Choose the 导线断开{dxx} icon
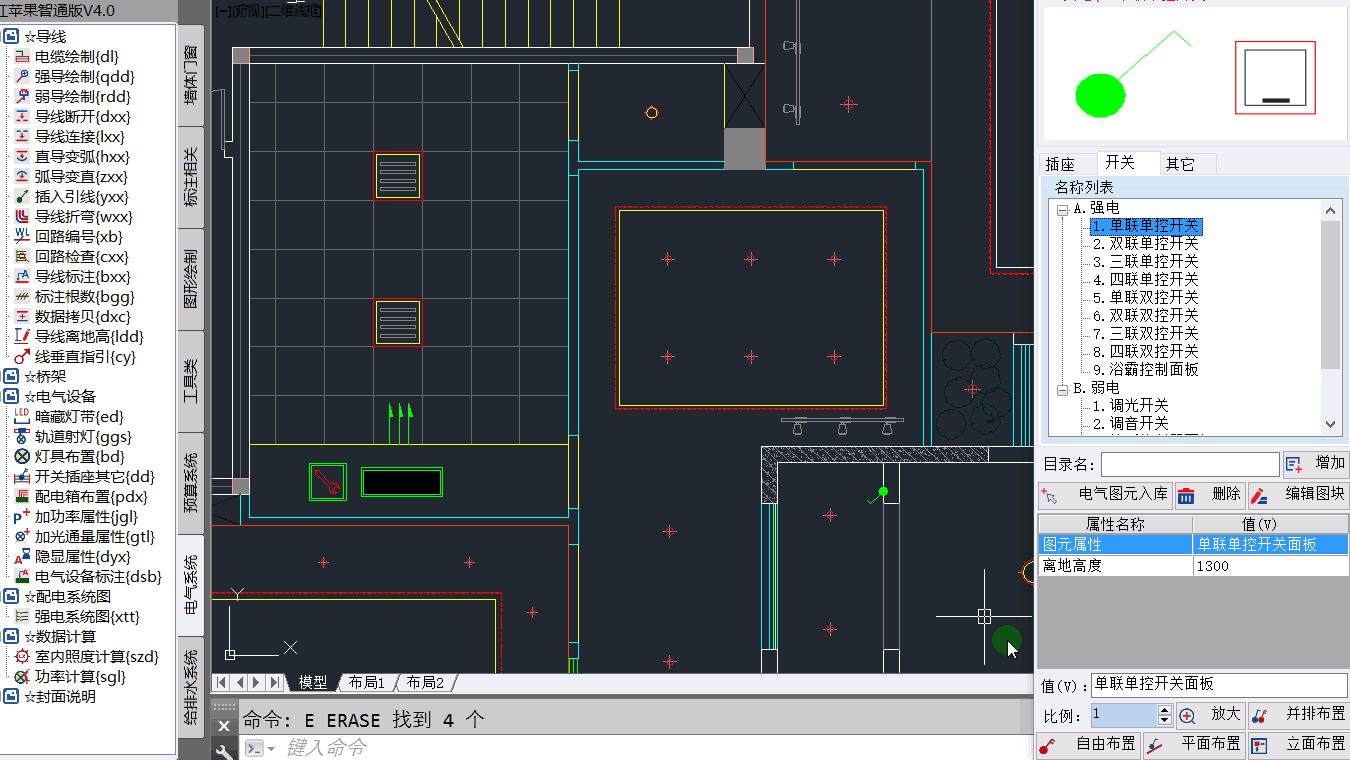The width and height of the screenshot is (1350, 760). point(22,117)
